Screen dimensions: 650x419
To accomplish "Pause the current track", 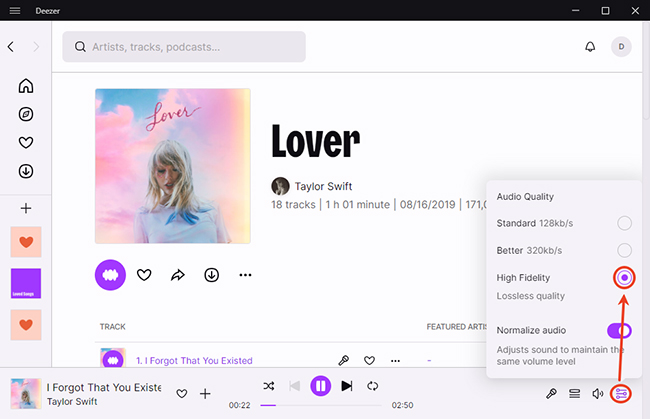I will pyautogui.click(x=320, y=386).
